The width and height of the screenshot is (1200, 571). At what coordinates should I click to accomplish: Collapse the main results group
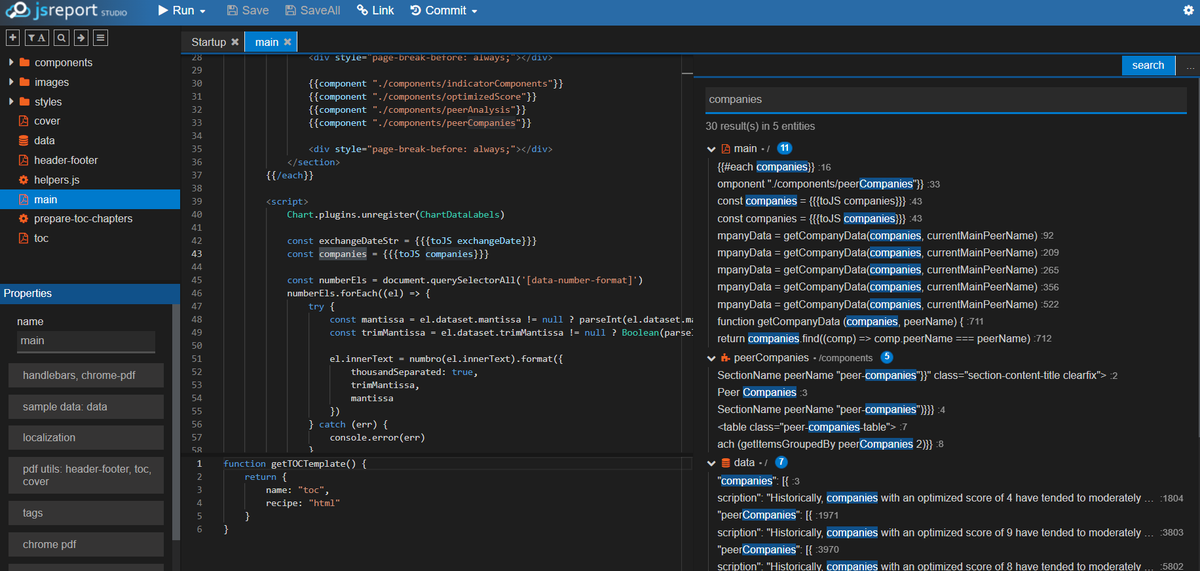tap(711, 149)
